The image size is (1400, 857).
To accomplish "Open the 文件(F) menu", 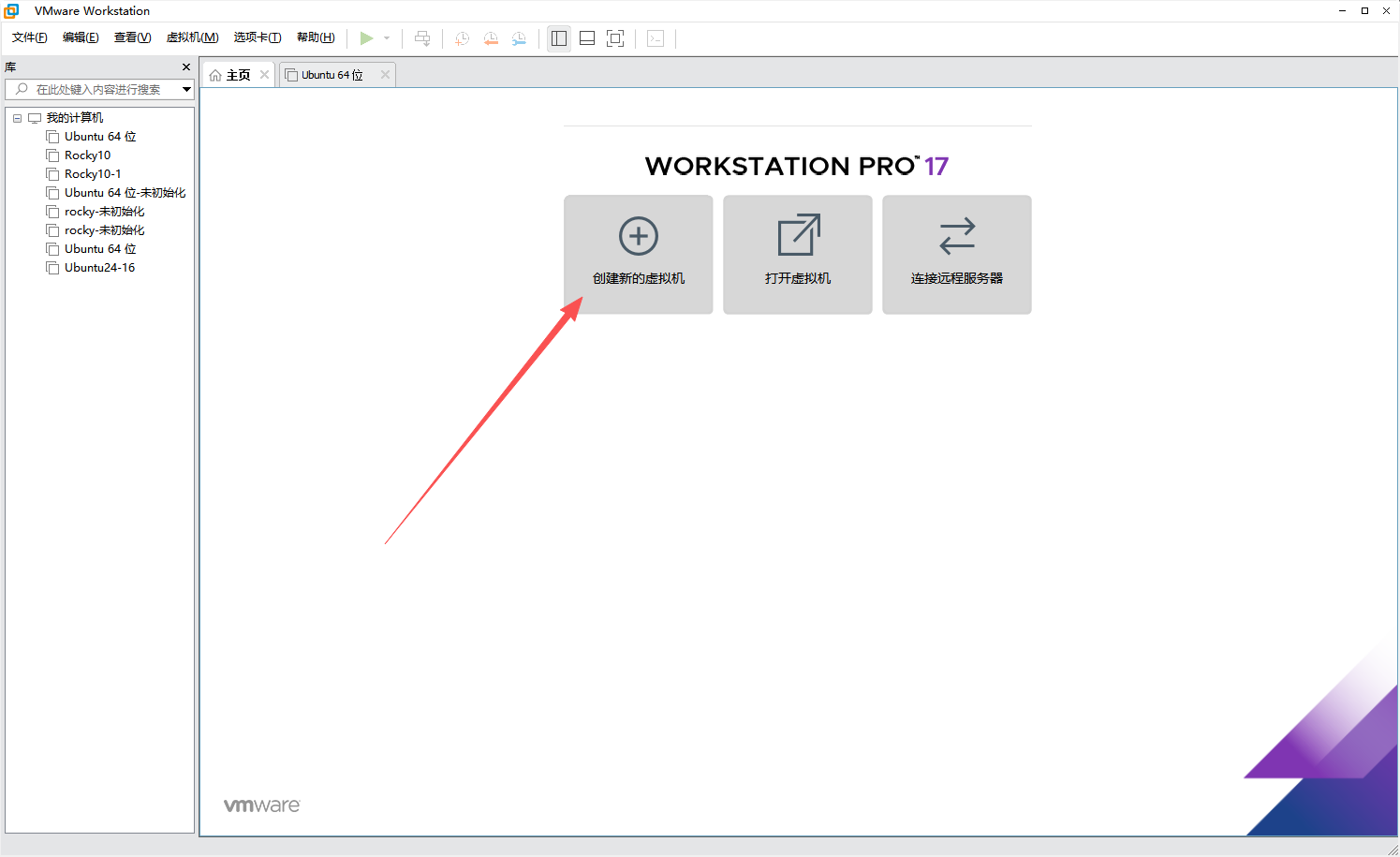I will [30, 37].
